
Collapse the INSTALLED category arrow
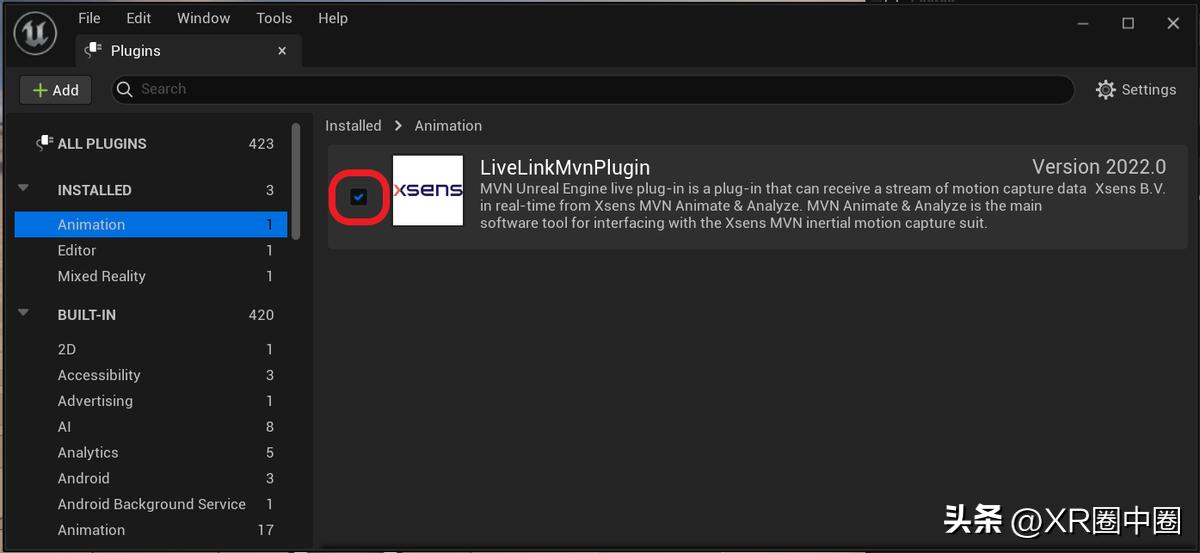click(24, 188)
